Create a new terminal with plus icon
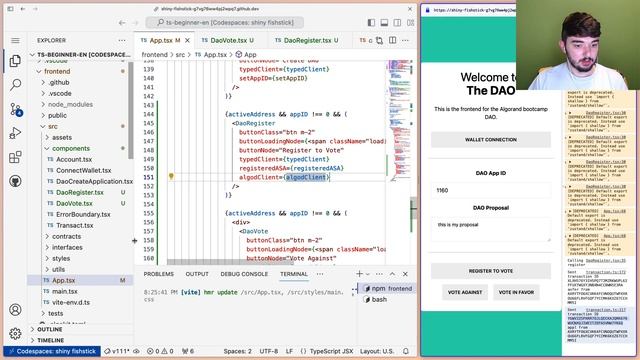The height and width of the screenshot is (360, 640). tap(359, 274)
